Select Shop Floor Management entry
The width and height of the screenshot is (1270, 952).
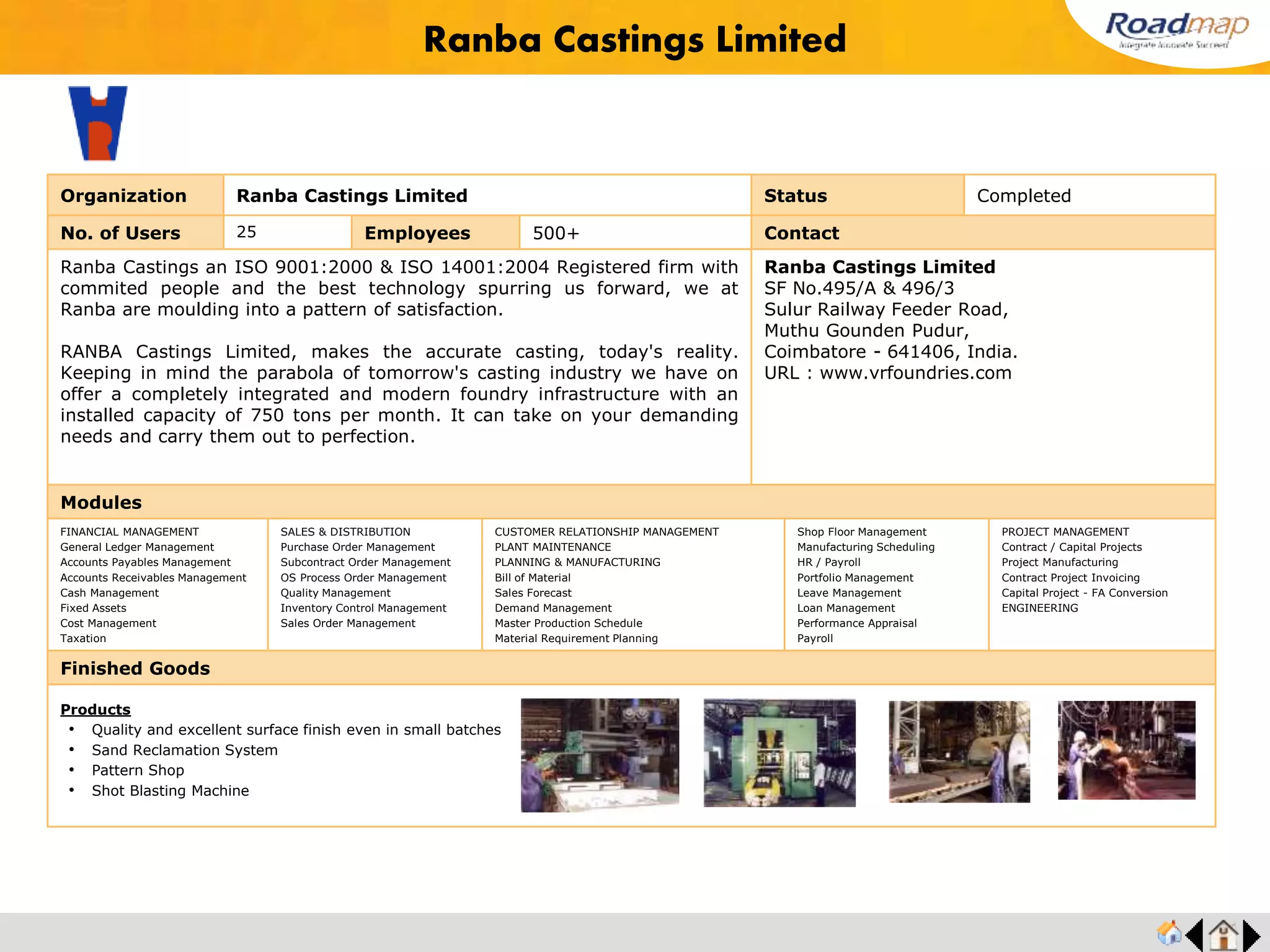(x=862, y=532)
